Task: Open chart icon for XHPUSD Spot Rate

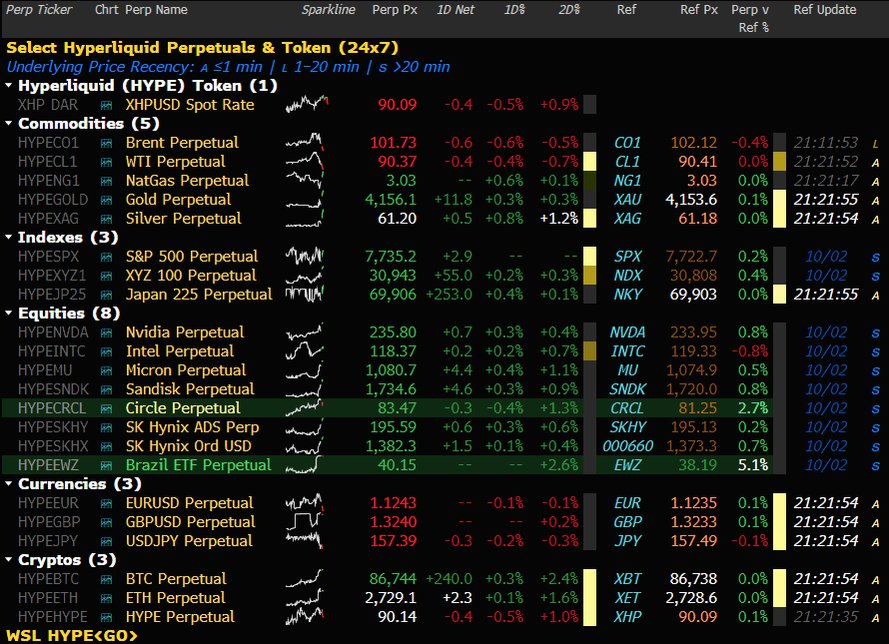Action: [x=106, y=105]
